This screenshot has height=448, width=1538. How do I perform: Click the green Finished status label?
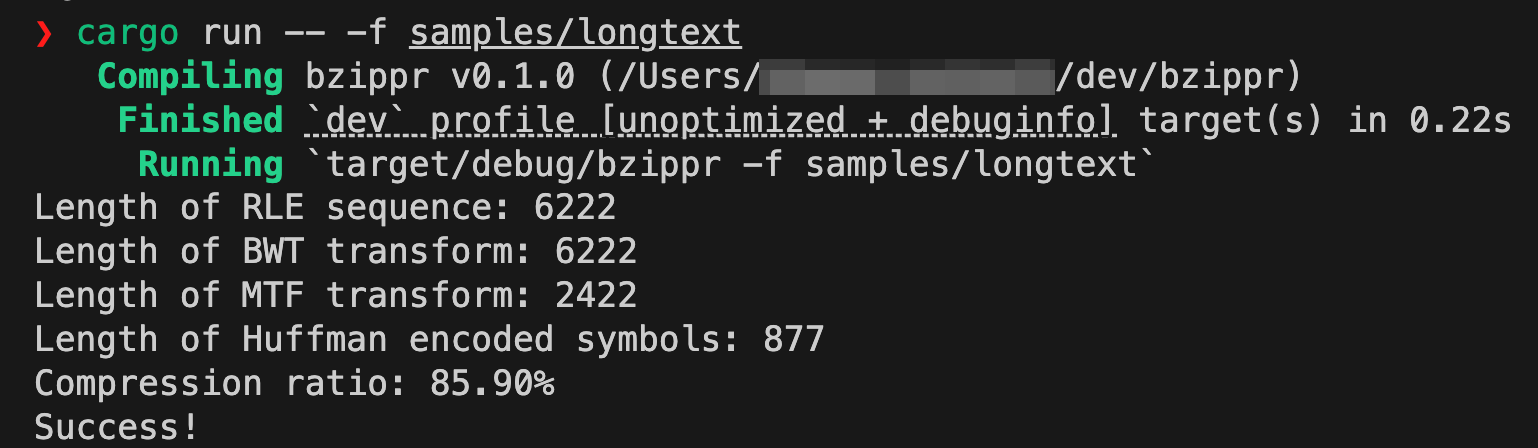pyautogui.click(x=200, y=120)
